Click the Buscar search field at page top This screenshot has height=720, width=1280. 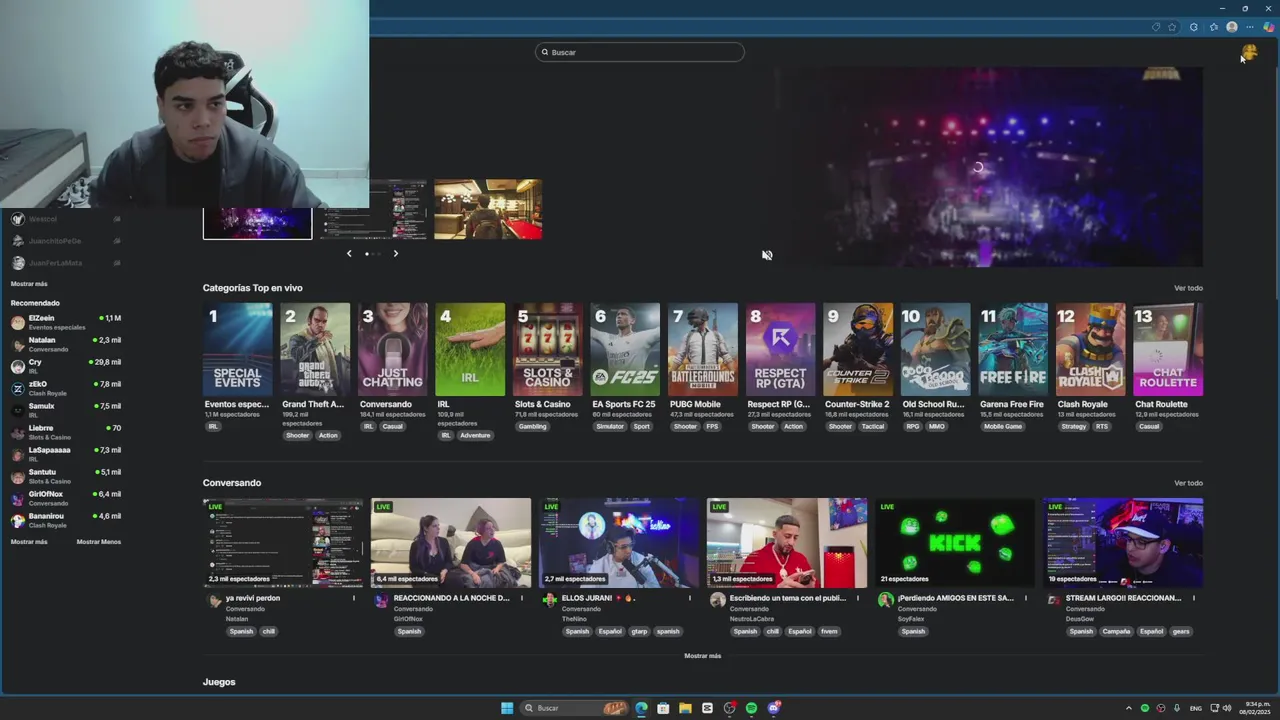[640, 52]
